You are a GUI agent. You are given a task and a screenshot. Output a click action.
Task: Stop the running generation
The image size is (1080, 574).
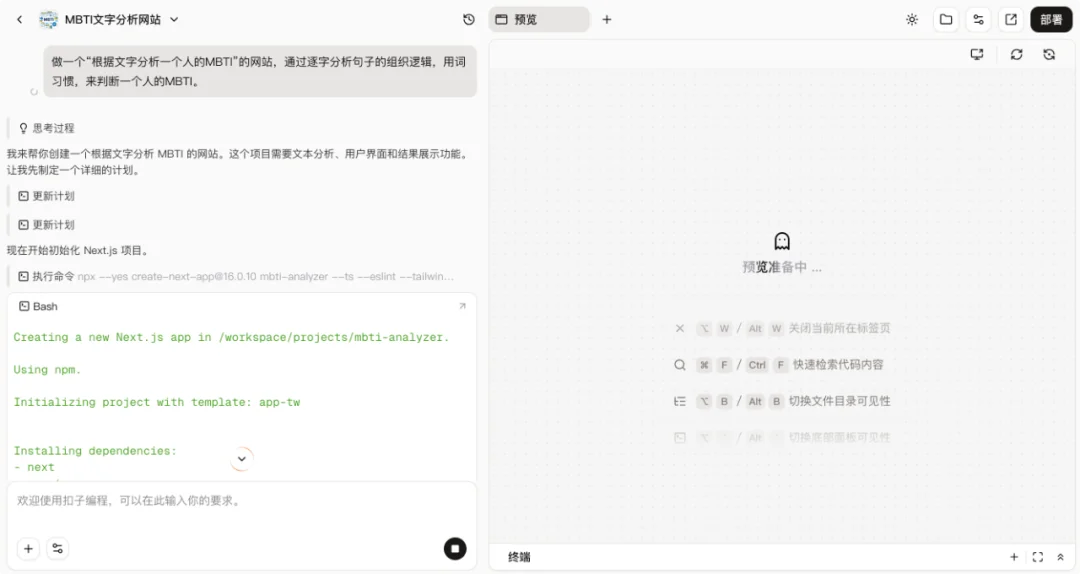click(455, 549)
